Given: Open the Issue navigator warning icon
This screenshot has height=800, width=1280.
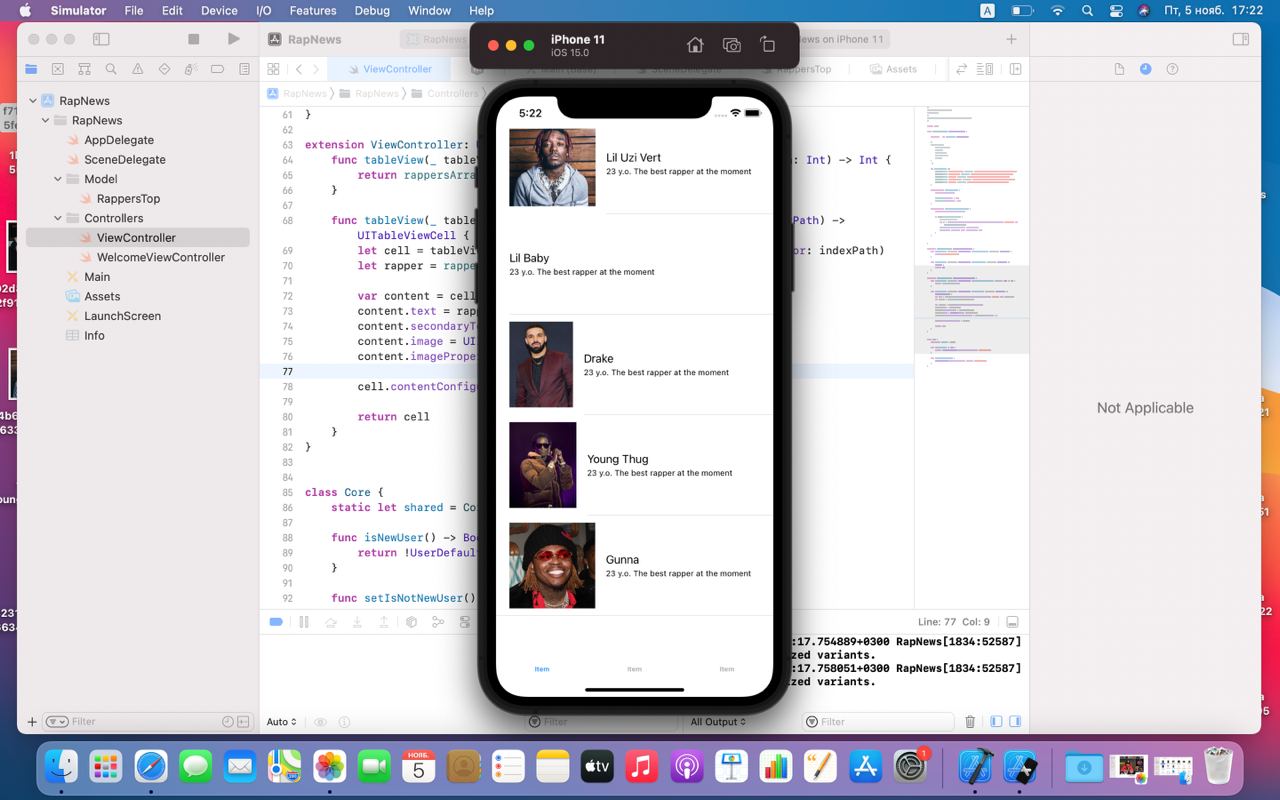Looking at the screenshot, I should pos(138,69).
